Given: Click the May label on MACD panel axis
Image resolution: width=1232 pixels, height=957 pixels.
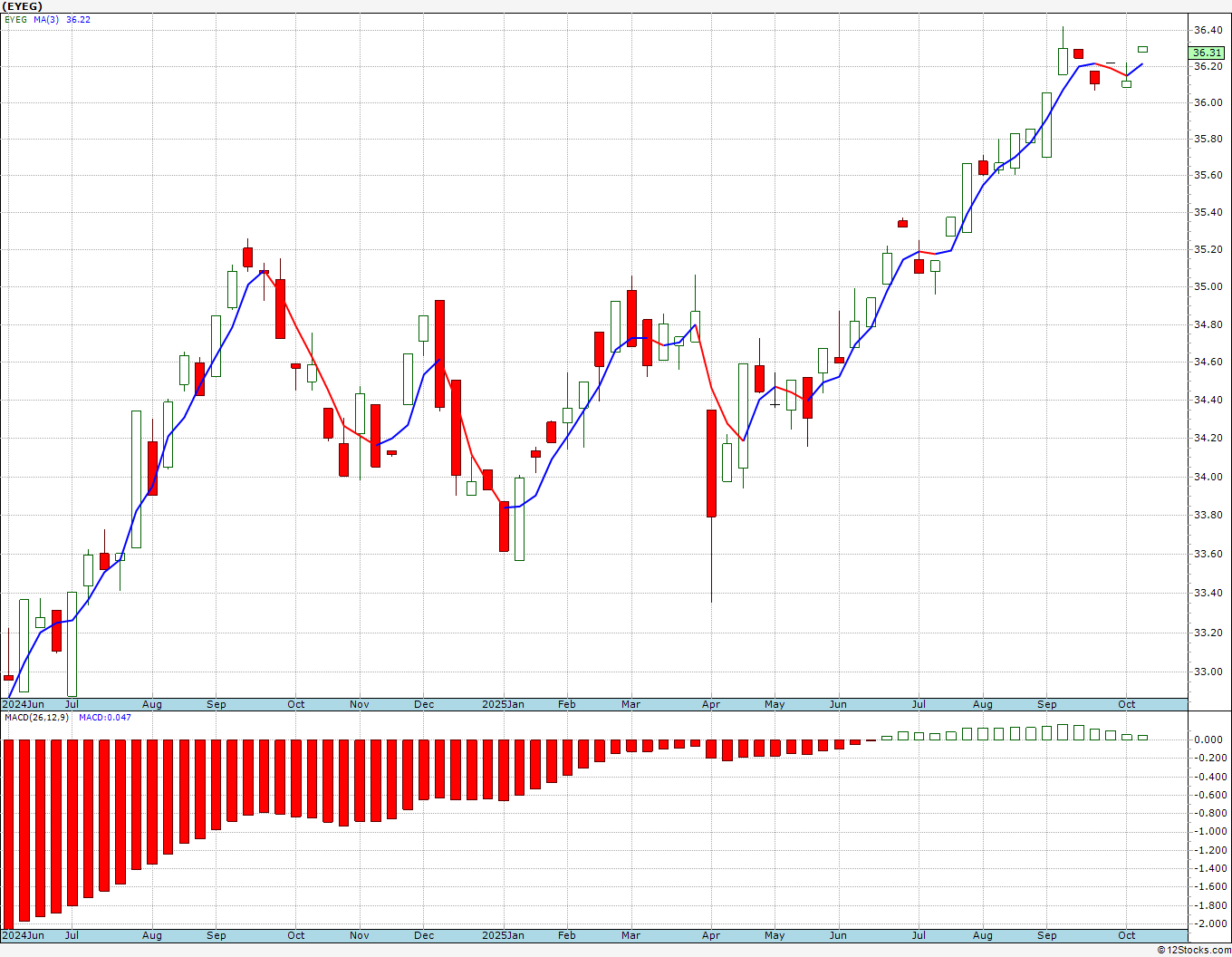Looking at the screenshot, I should tap(775, 935).
